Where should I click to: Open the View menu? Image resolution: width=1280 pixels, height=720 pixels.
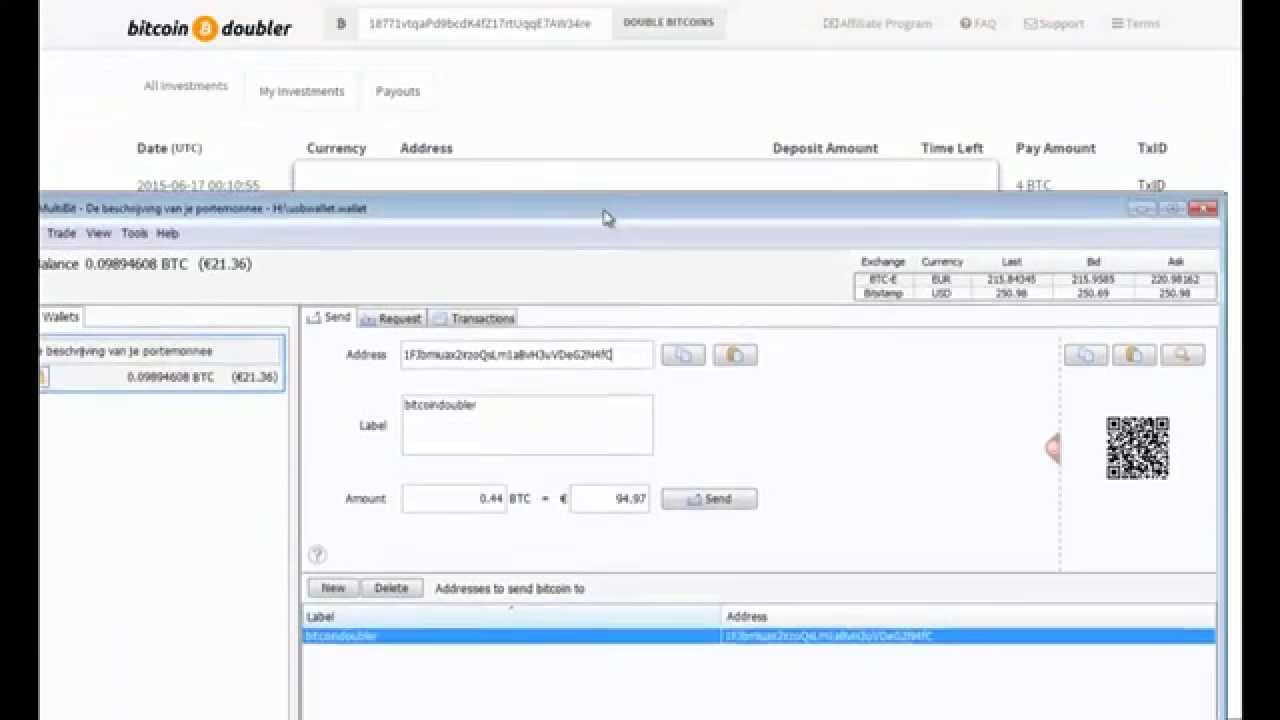click(98, 233)
